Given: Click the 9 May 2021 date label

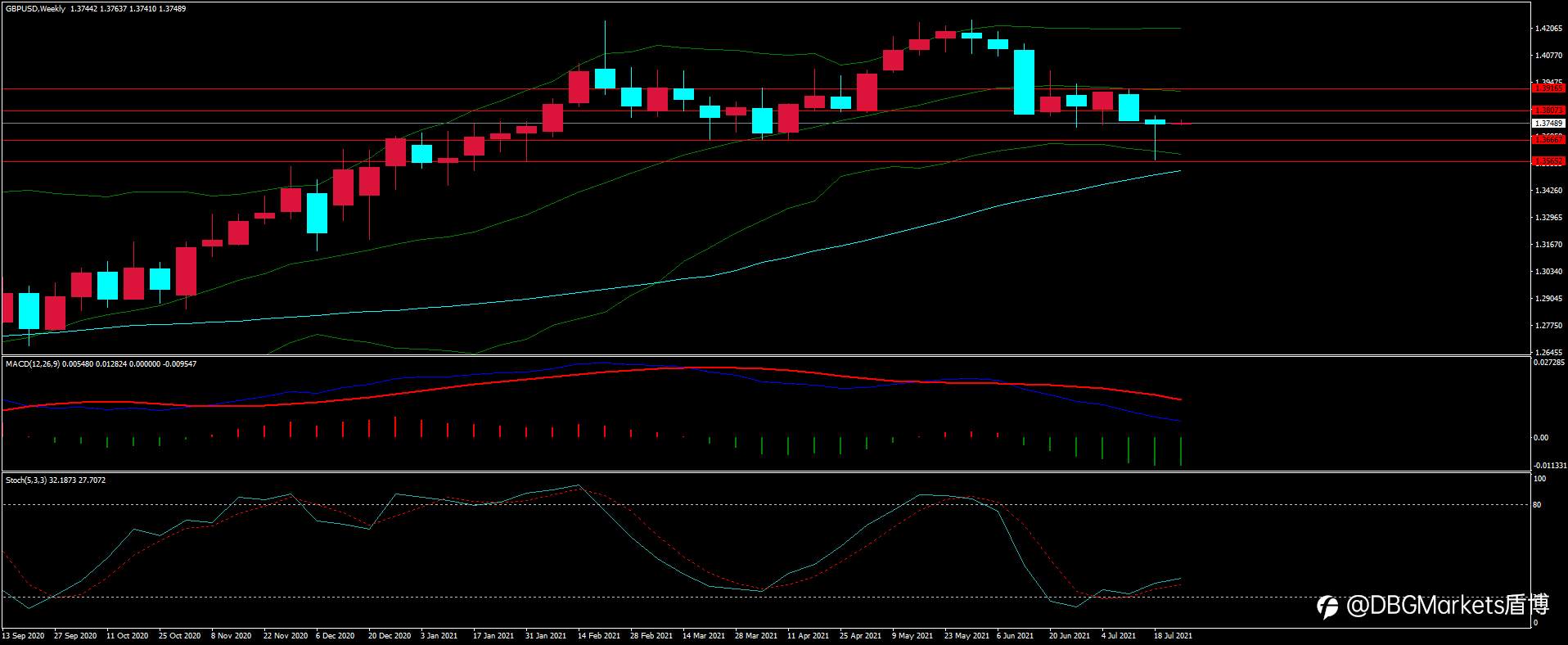Looking at the screenshot, I should 912,636.
